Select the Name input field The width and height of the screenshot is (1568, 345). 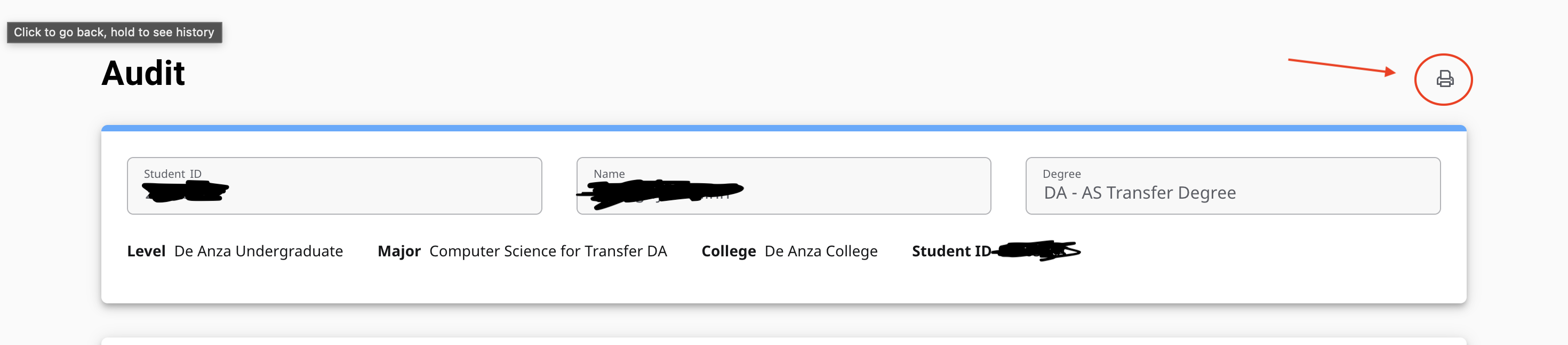coord(783,186)
